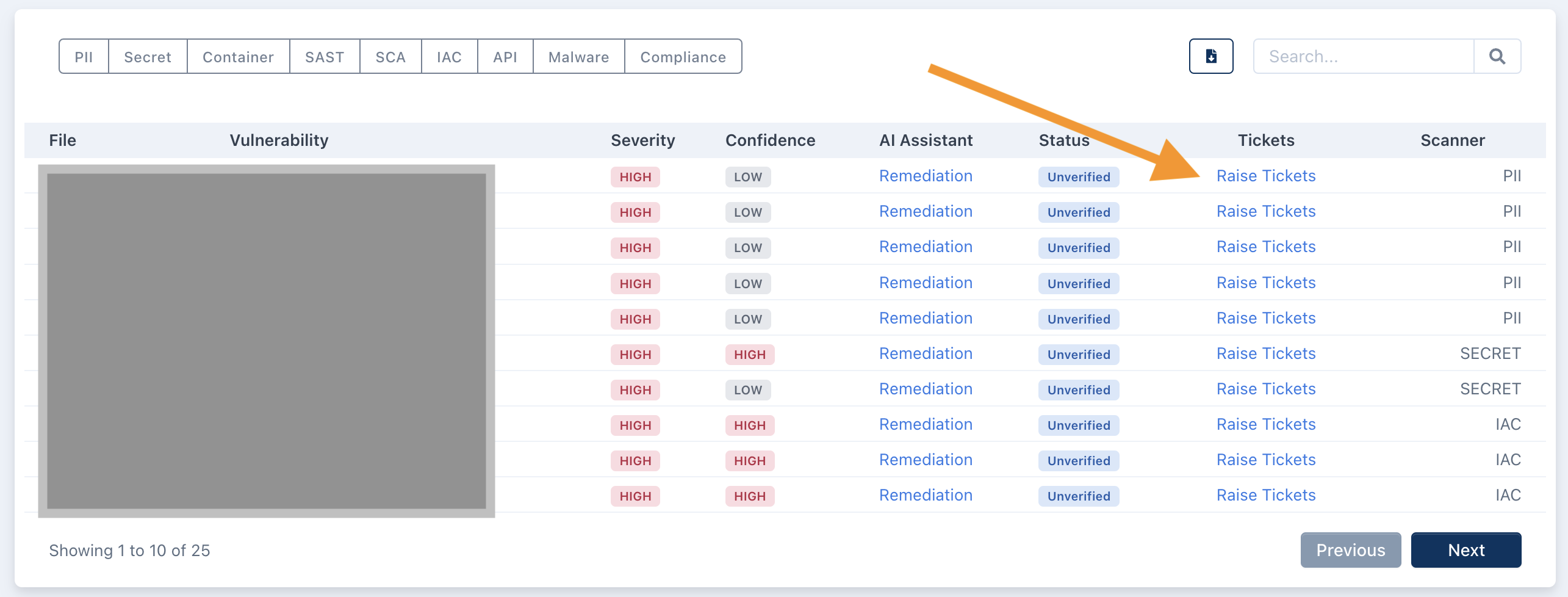Show the Compliance filter tab
1568x597 pixels.
coord(683,57)
